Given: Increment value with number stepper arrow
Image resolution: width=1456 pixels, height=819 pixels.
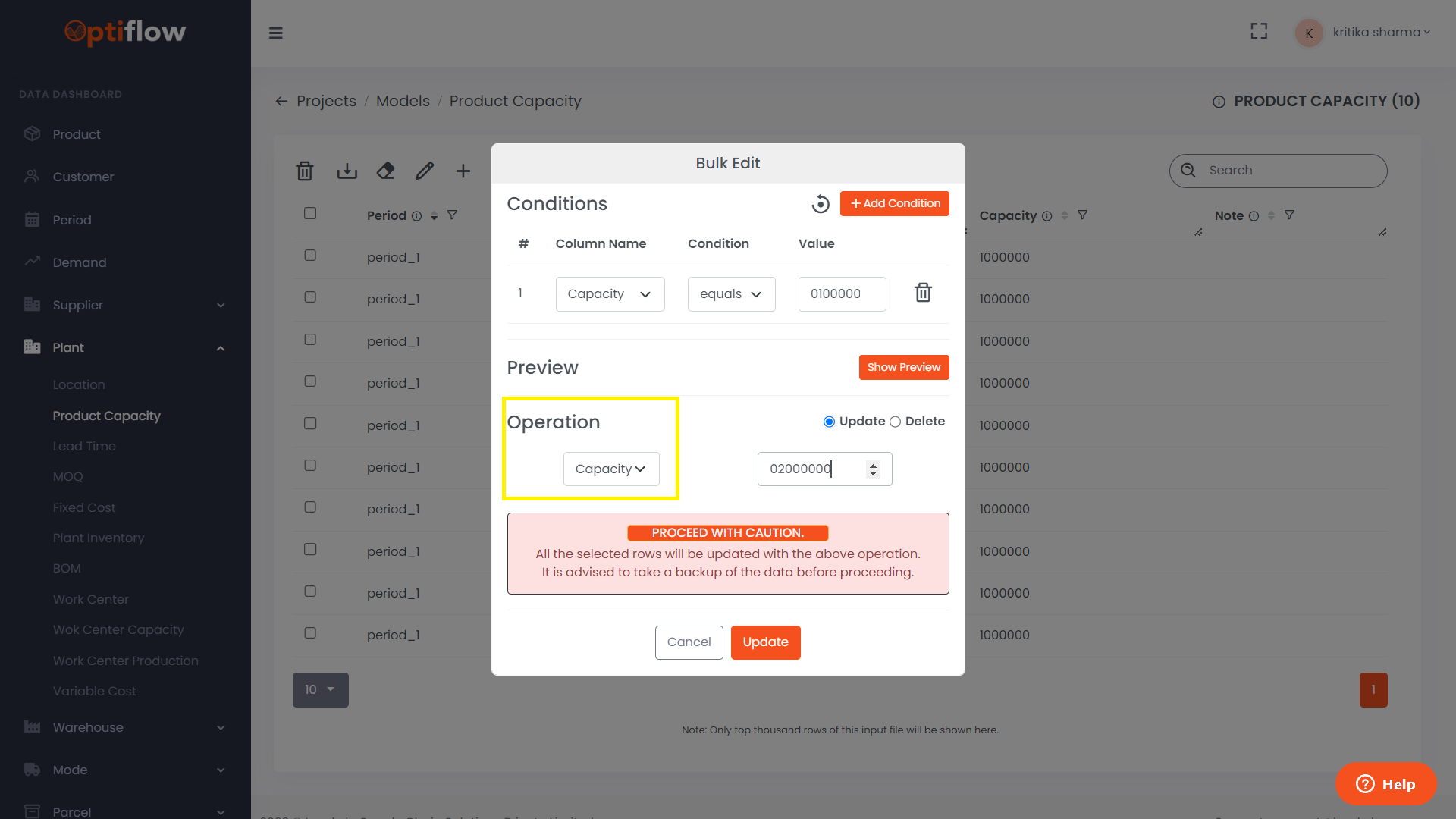Looking at the screenshot, I should tap(874, 465).
